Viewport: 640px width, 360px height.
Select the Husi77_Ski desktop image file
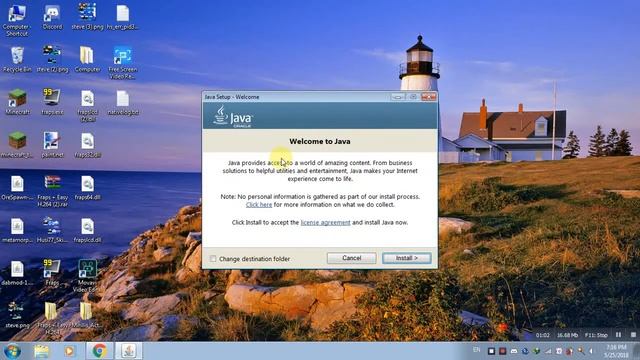(x=52, y=231)
